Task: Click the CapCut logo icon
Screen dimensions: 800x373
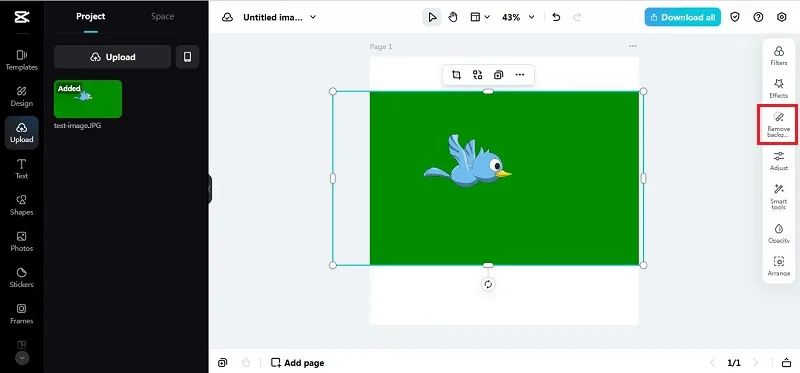Action: (21, 17)
